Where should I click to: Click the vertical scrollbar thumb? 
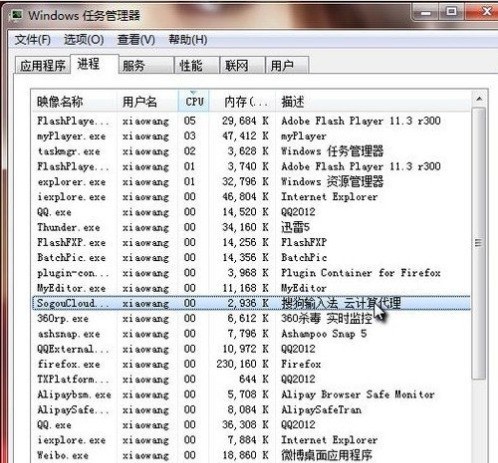point(479,243)
